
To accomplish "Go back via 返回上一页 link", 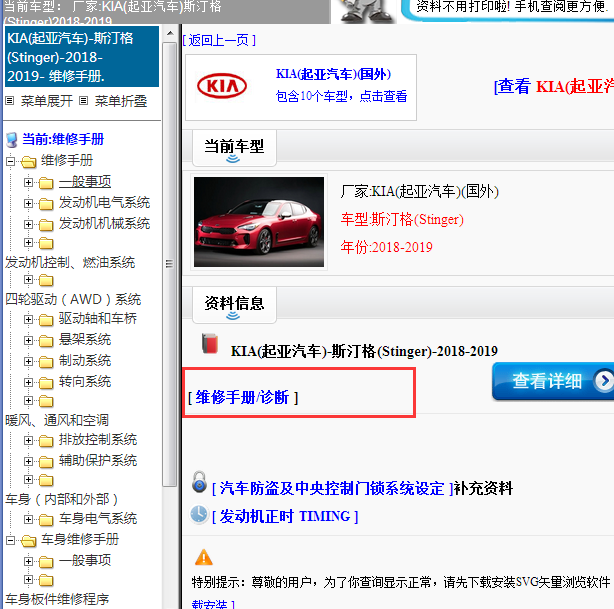I will tap(219, 40).
